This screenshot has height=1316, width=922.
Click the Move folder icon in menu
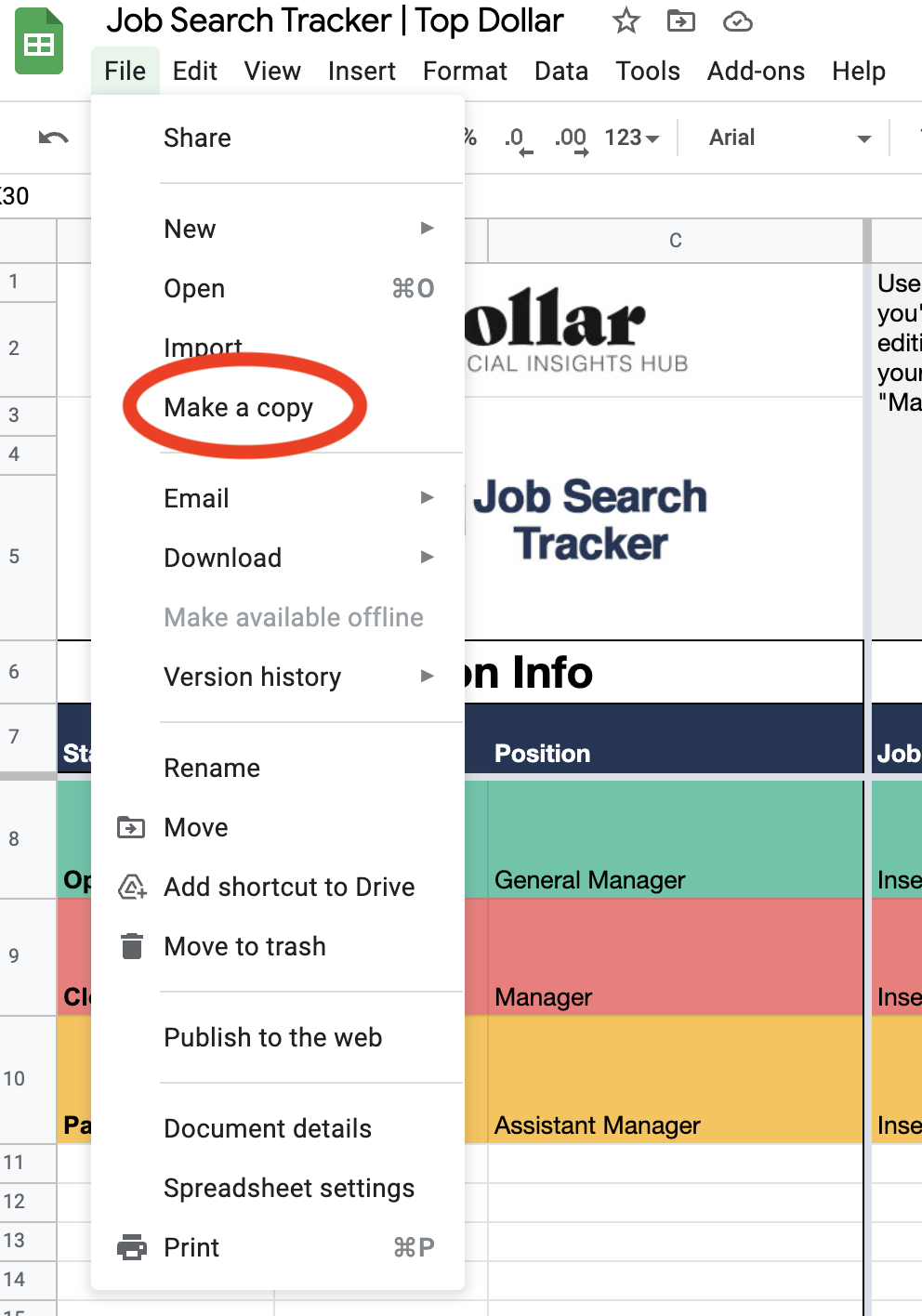[131, 827]
